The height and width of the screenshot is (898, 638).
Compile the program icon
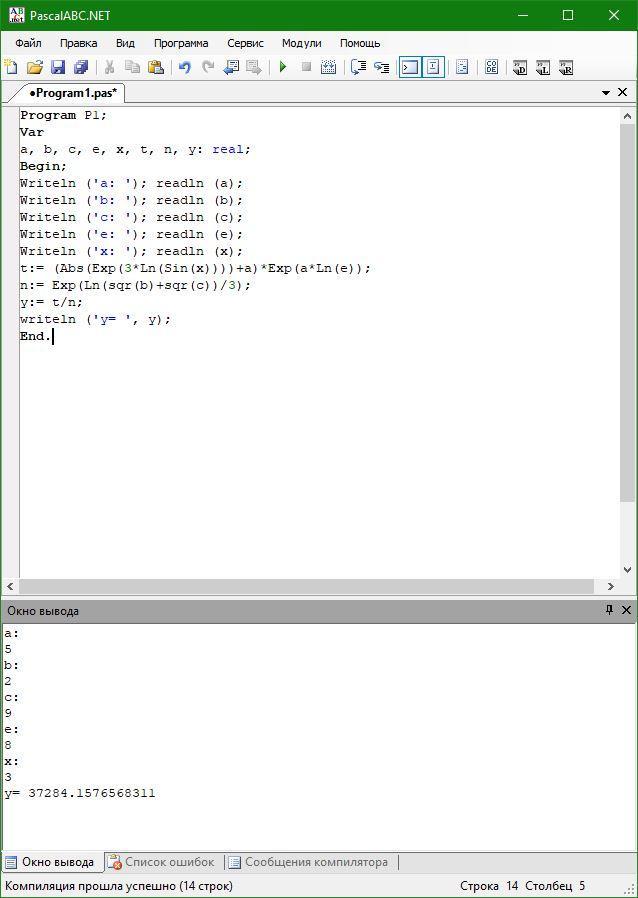329,67
